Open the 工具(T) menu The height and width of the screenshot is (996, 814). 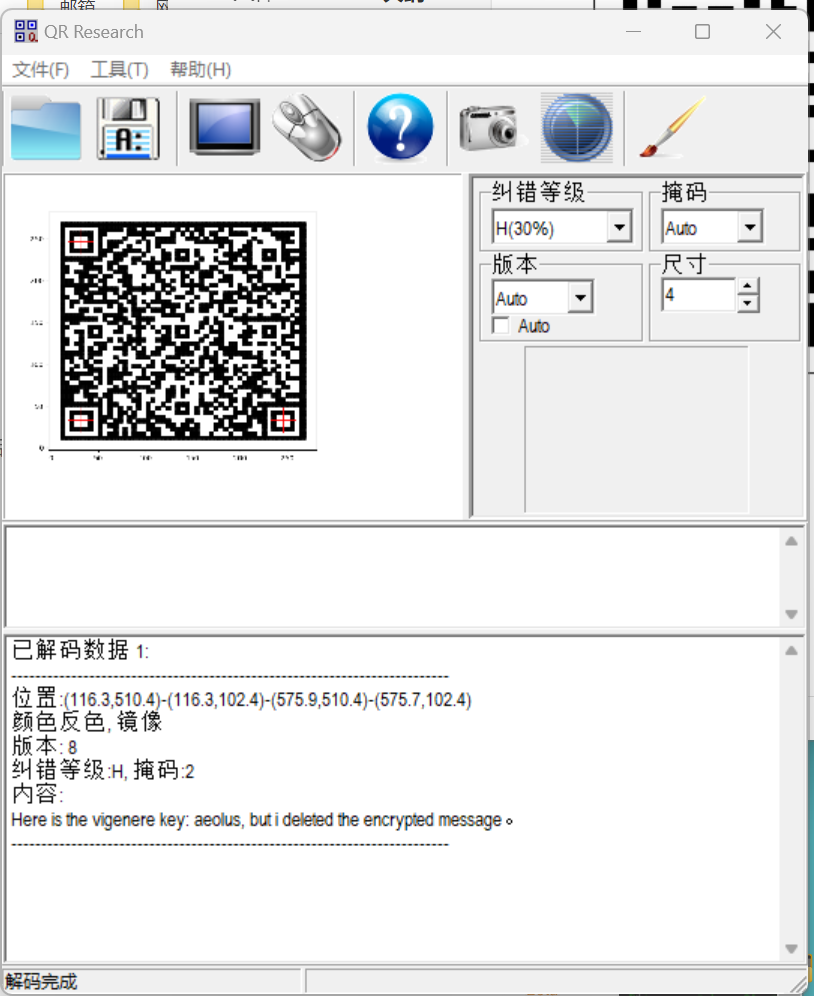point(119,69)
